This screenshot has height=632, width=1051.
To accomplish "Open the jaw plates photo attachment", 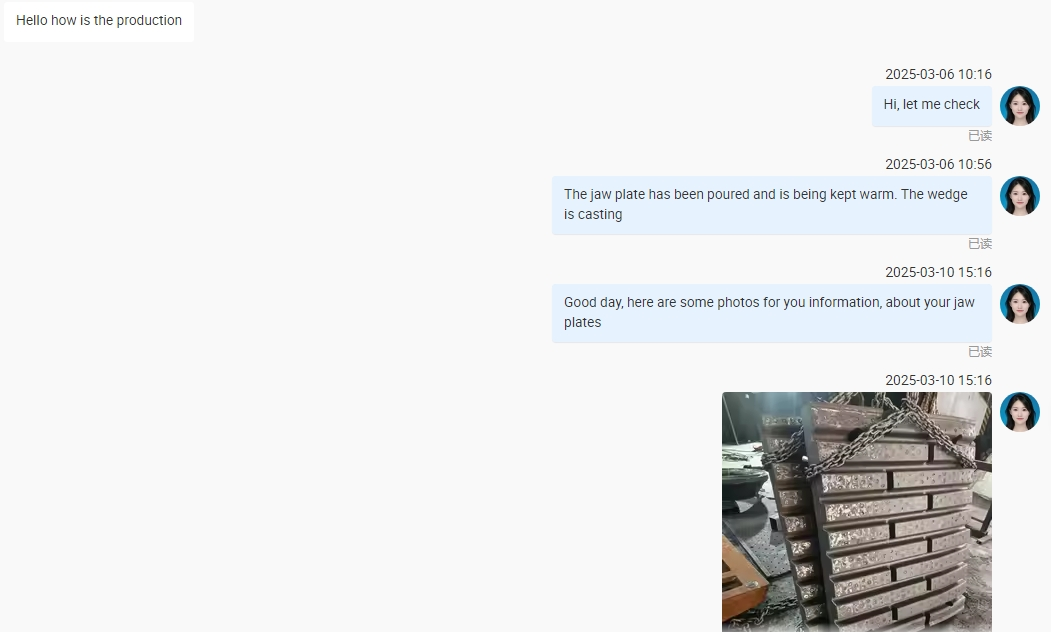I will (x=857, y=512).
